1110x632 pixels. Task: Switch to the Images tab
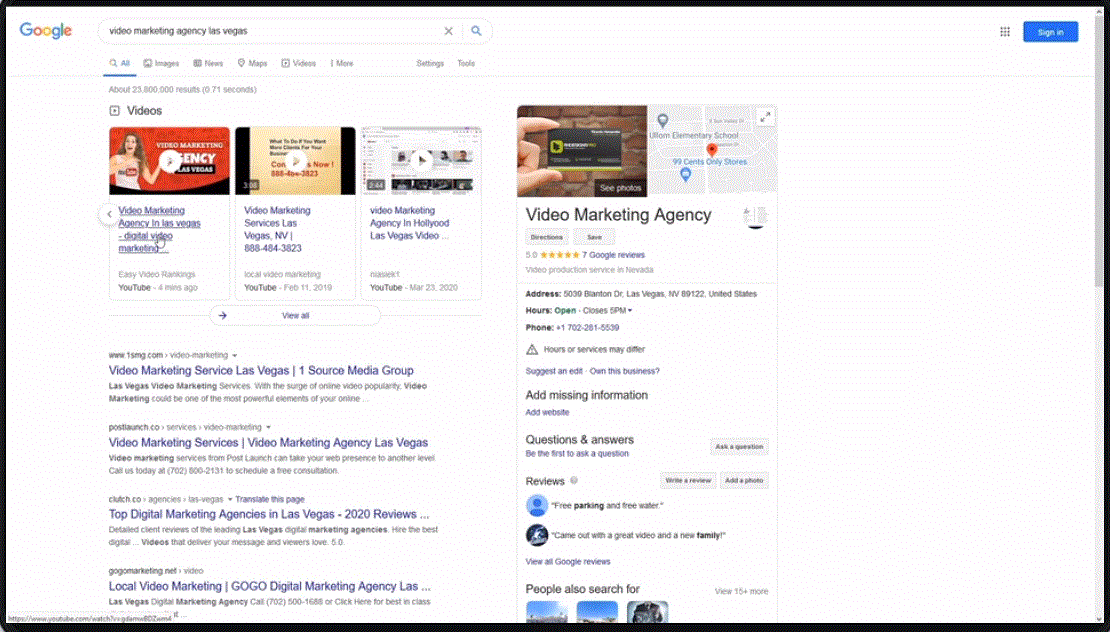(161, 64)
